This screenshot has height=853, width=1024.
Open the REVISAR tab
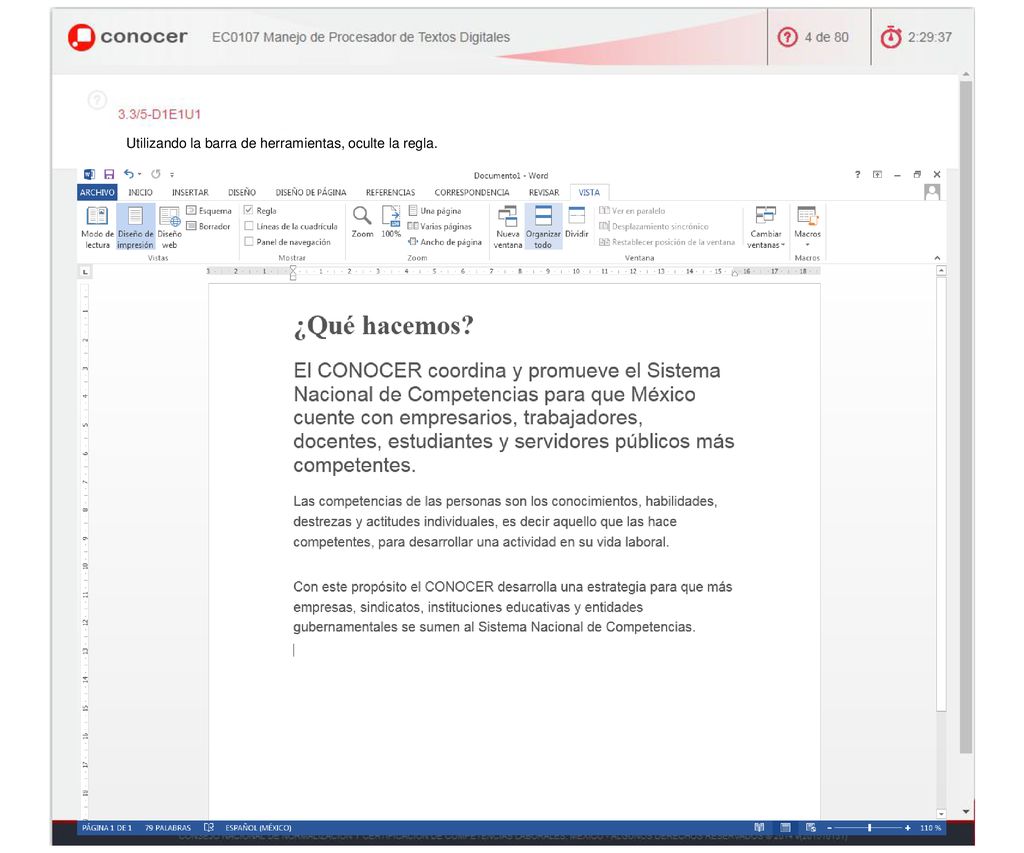[544, 192]
